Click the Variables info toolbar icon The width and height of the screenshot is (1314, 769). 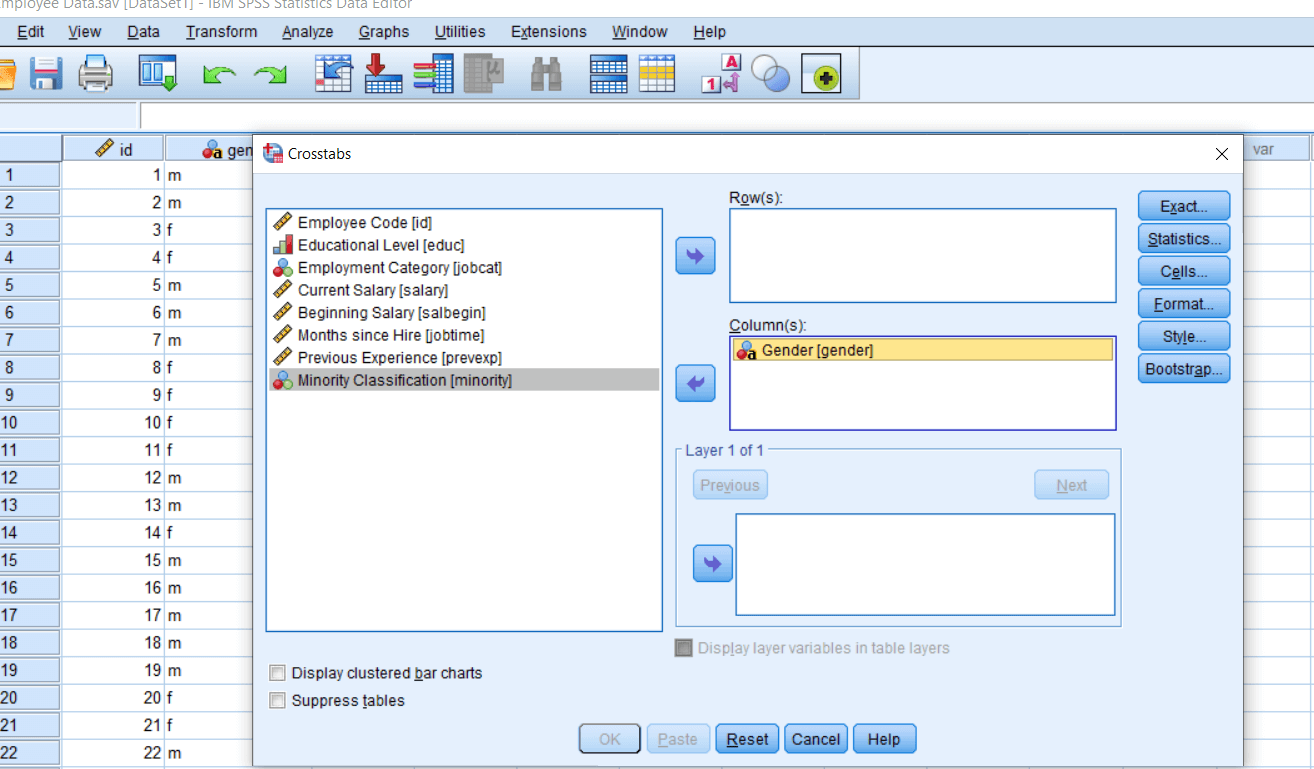[x=433, y=74]
